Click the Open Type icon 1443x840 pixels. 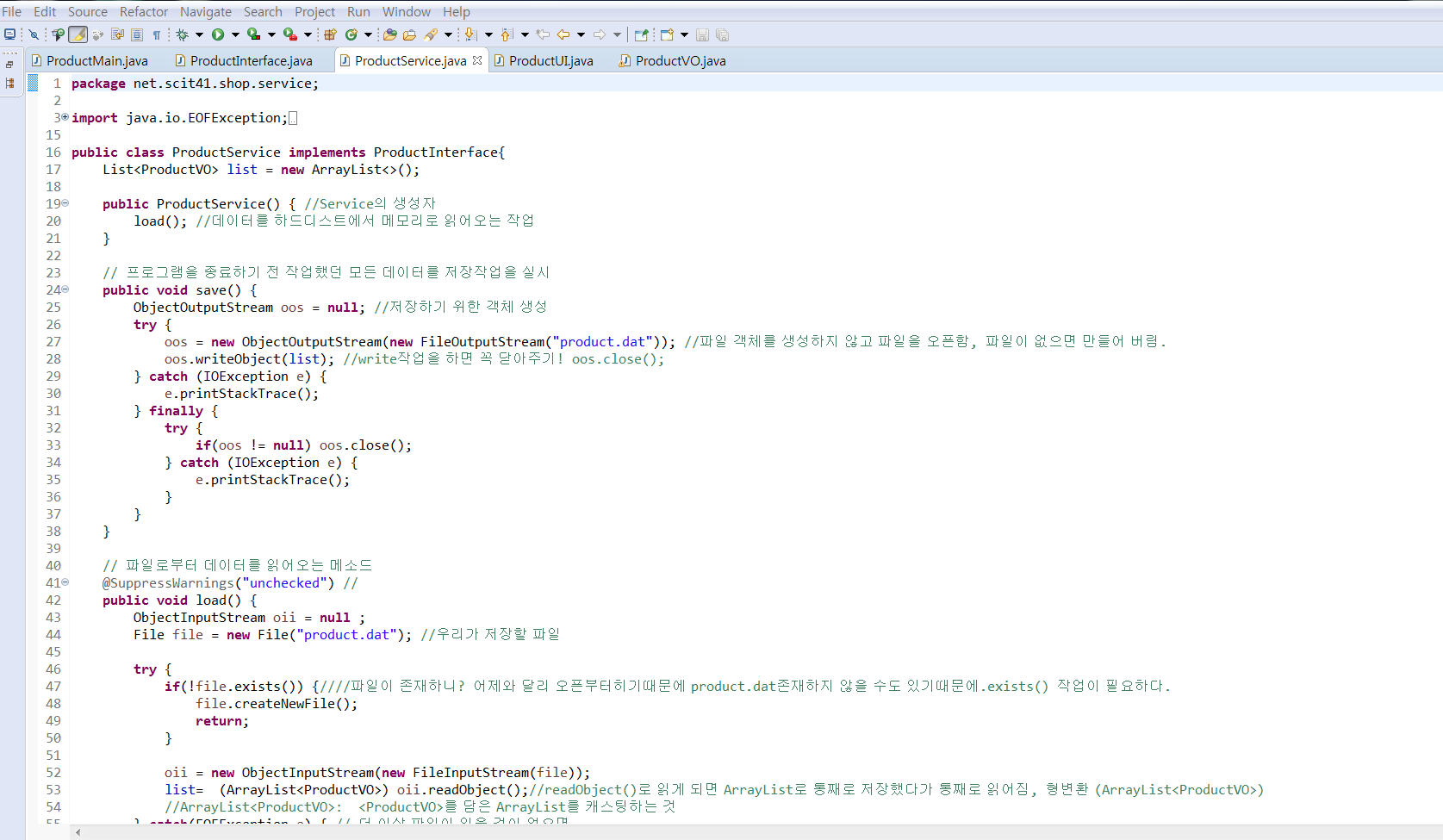(389, 34)
